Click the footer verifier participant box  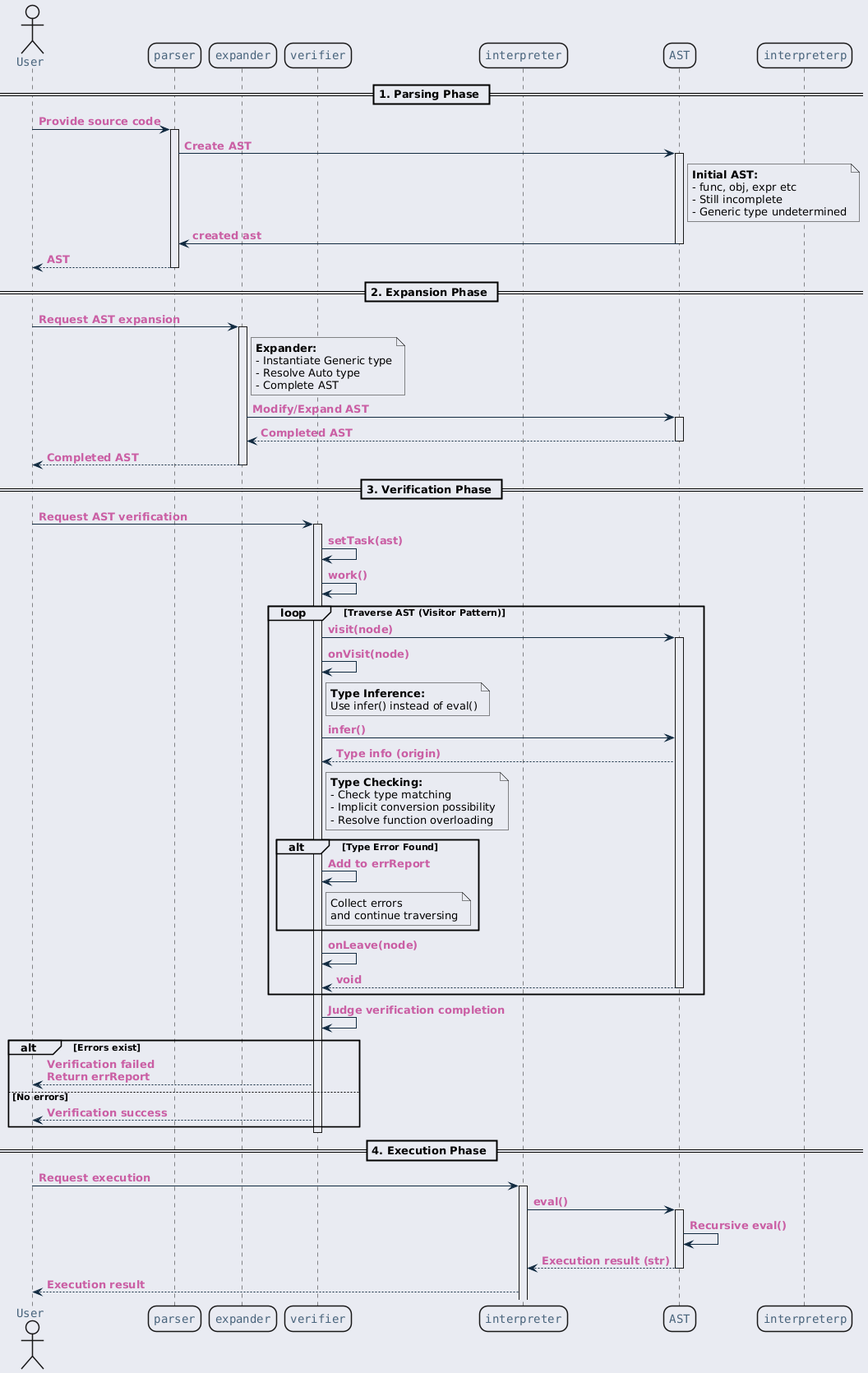318,1319
